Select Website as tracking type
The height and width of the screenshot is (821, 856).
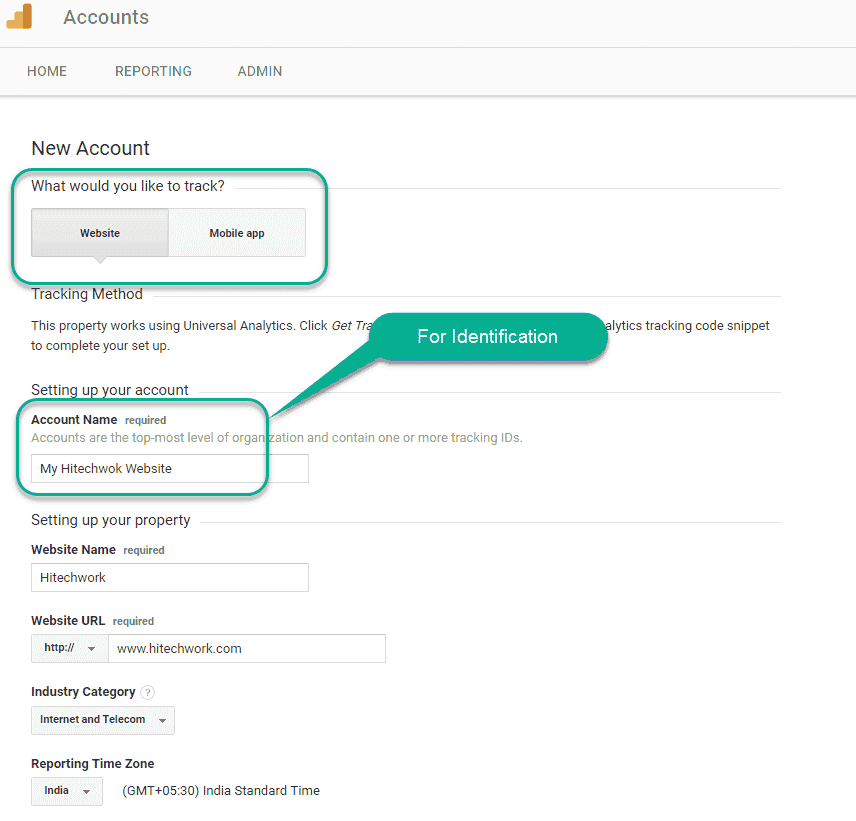click(100, 233)
